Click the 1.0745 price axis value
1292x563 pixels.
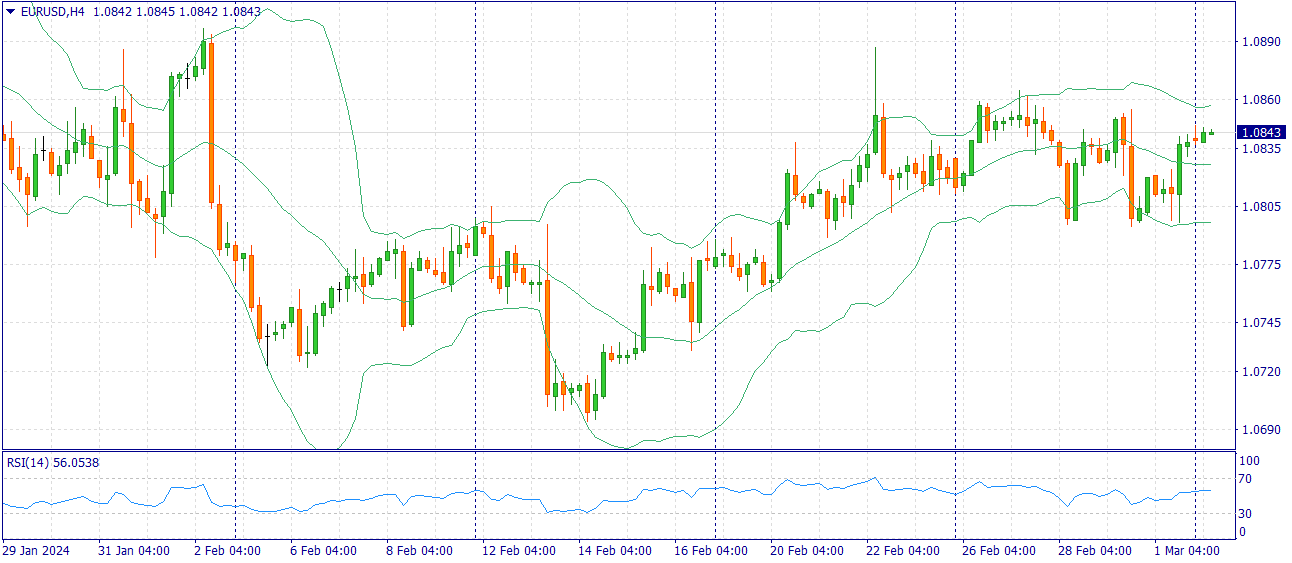tap(1258, 323)
